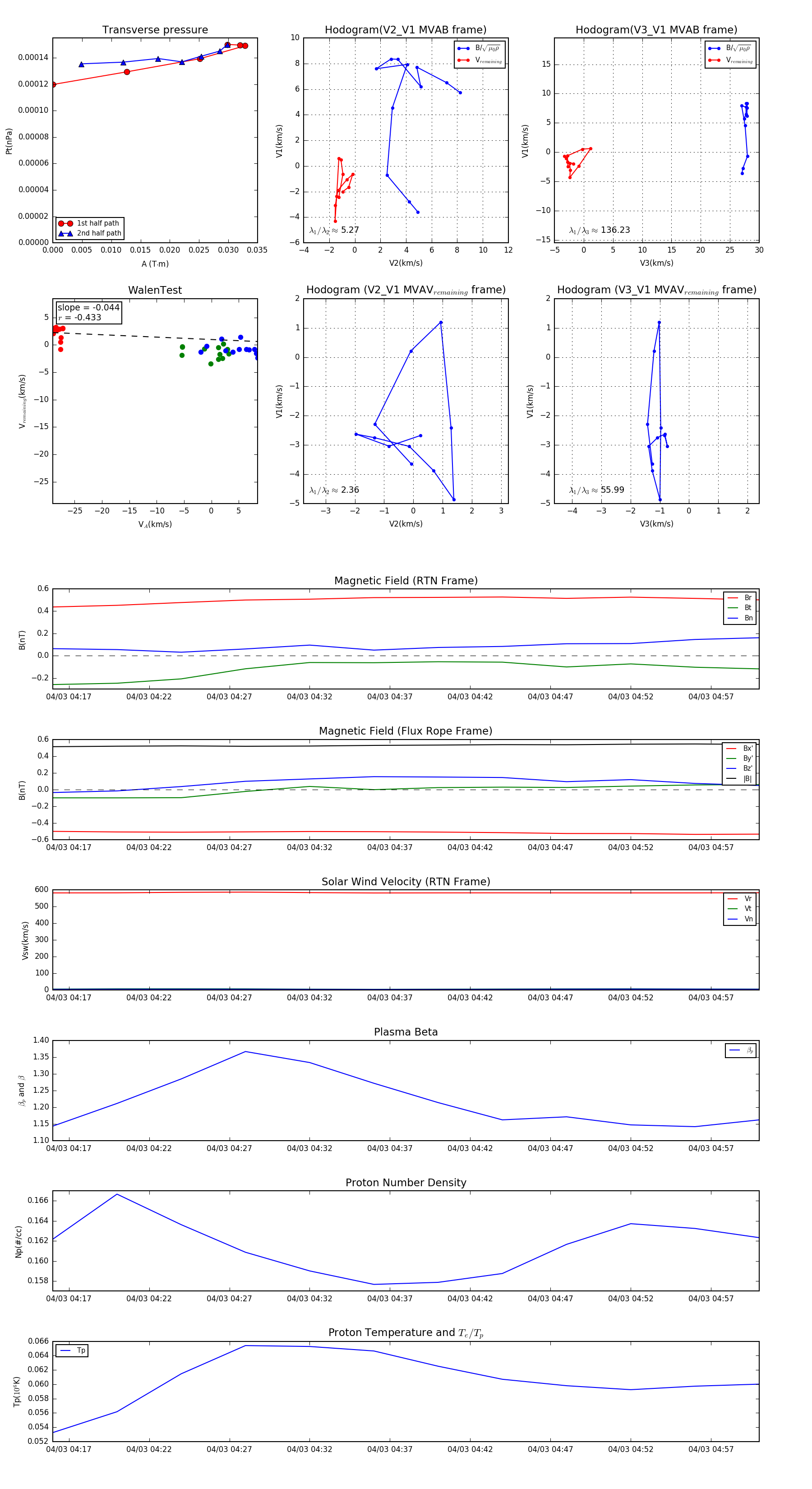The width and height of the screenshot is (812, 1489).
Task: Select the "Bn" legend entry
Action: (740, 618)
